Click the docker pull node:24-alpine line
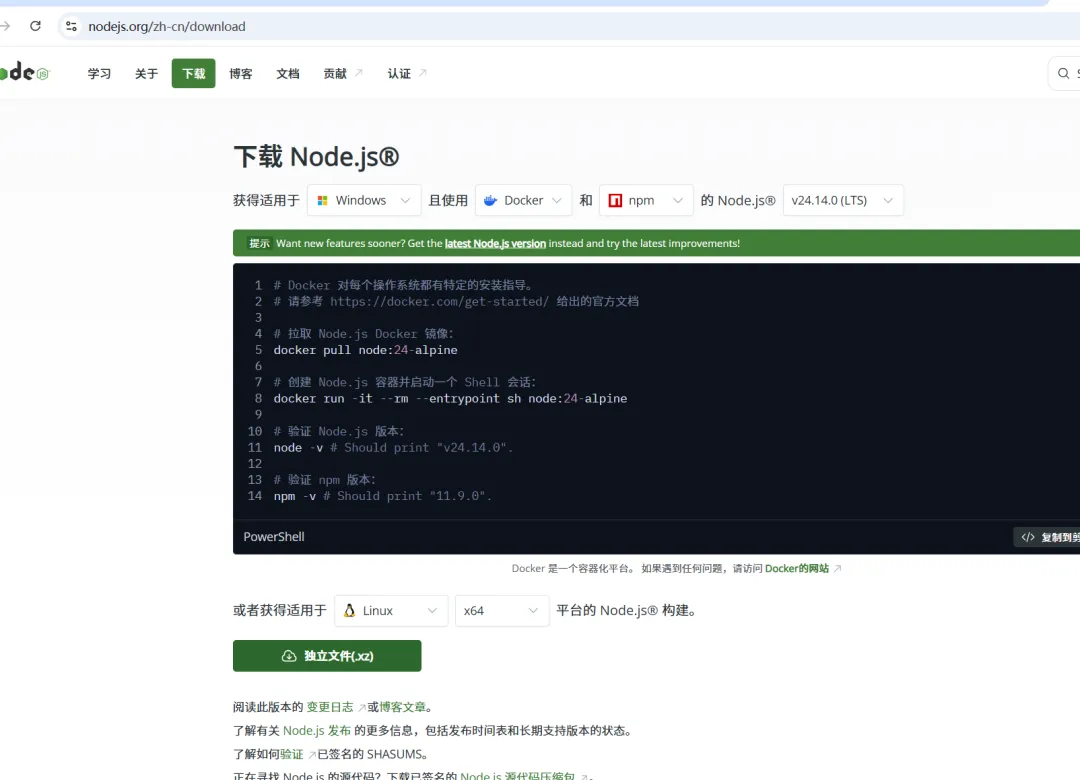The image size is (1080, 780). point(366,350)
